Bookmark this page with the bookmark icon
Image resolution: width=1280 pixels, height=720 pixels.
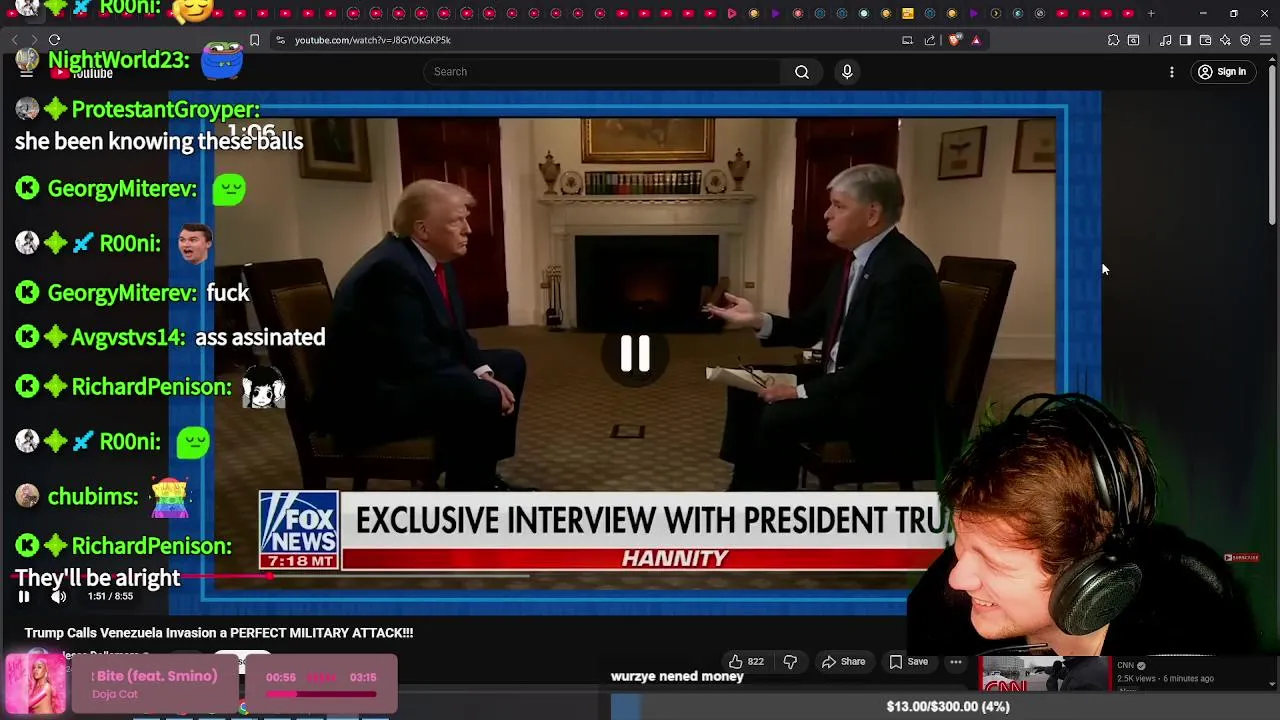pyautogui.click(x=254, y=40)
